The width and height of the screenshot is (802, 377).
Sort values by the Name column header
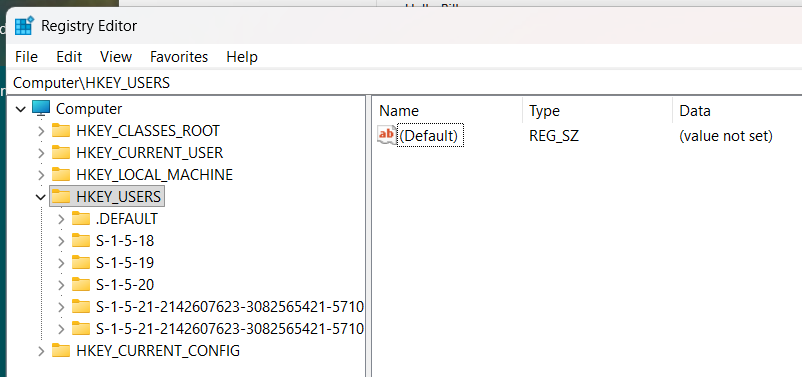click(x=447, y=111)
